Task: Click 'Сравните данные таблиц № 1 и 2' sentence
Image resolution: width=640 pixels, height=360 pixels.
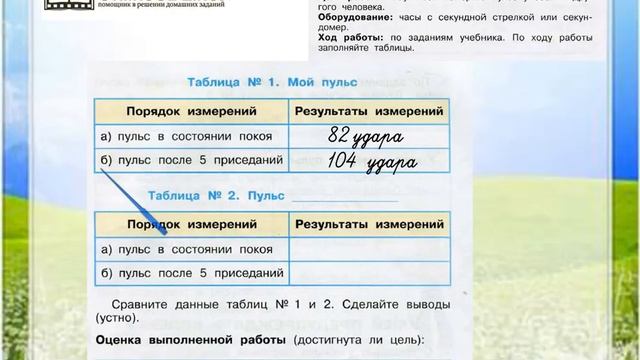Action: [x=222, y=304]
